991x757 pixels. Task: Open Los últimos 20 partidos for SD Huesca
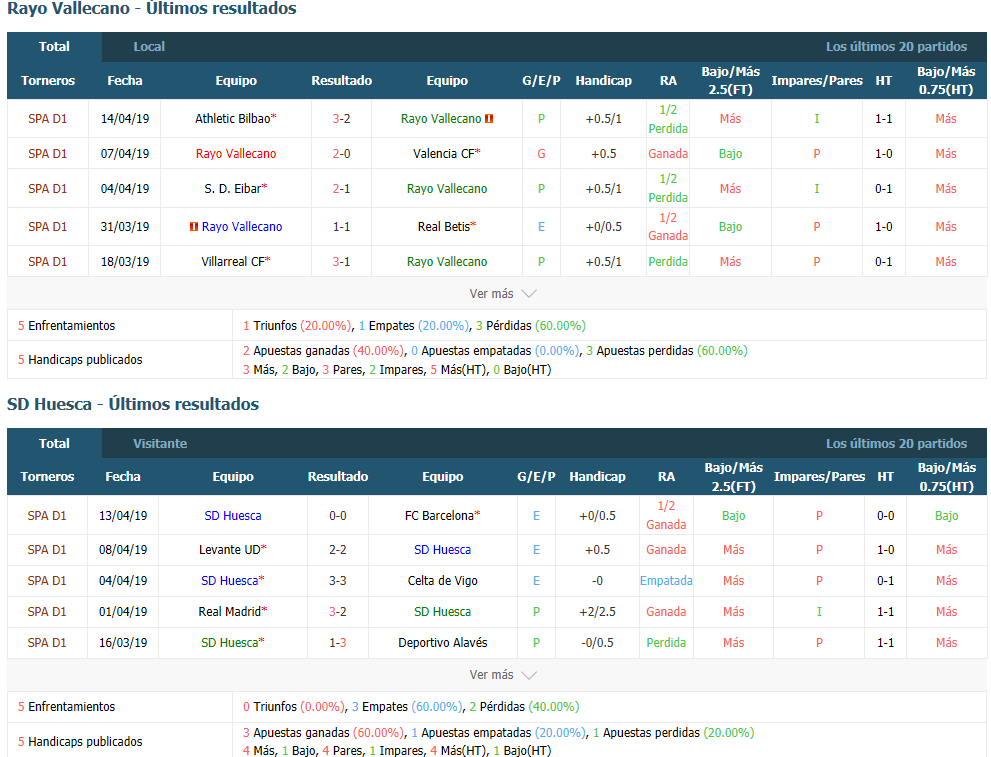tap(896, 444)
